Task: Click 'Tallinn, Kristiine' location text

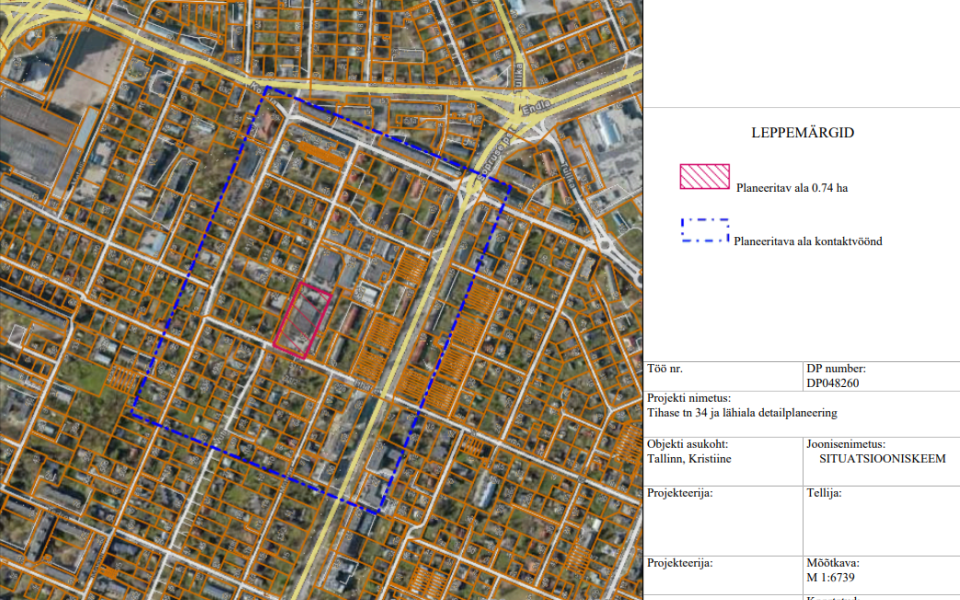Action: click(x=689, y=458)
